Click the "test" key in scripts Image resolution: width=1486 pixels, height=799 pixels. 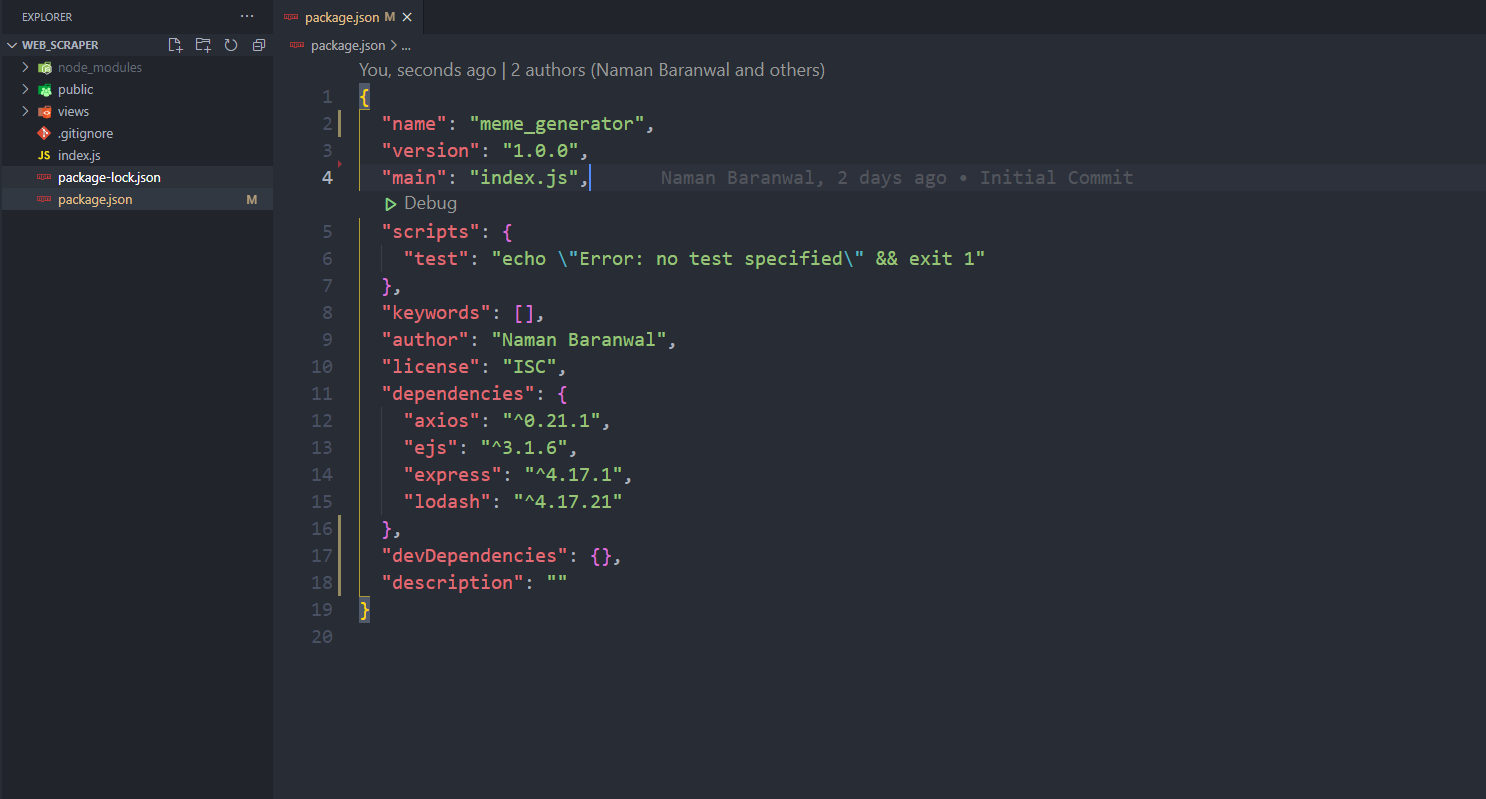(x=436, y=258)
